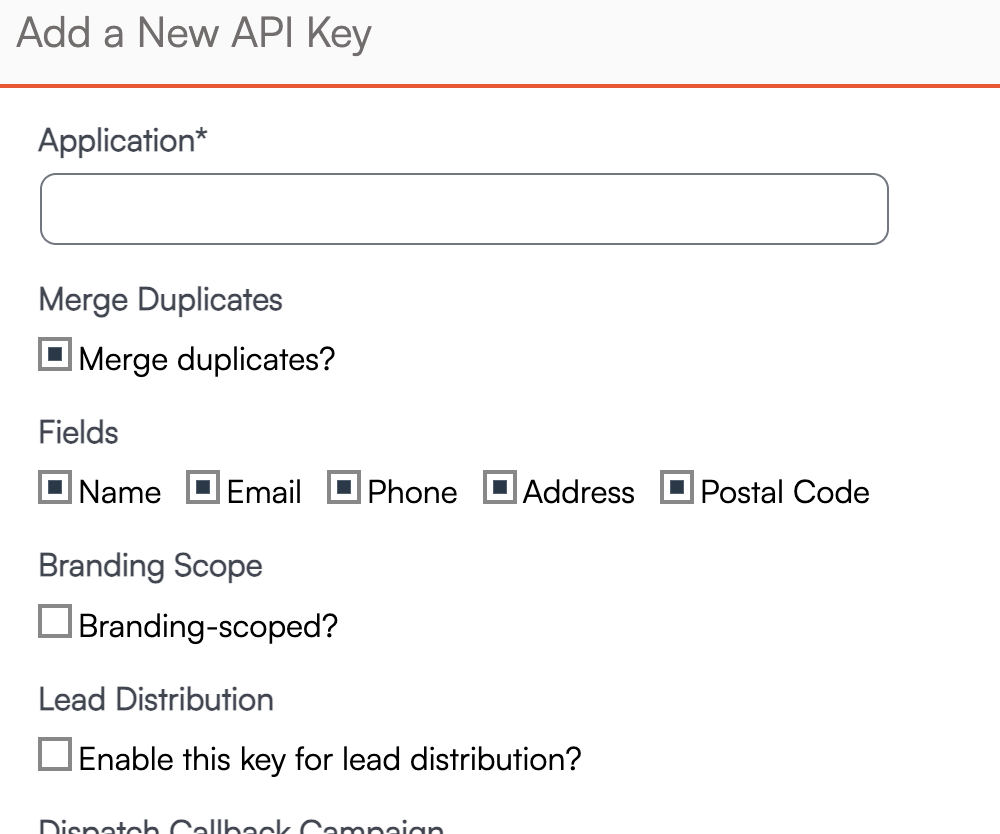Enable the 'Branding-scoped?' checkbox
1000x834 pixels.
(x=55, y=623)
